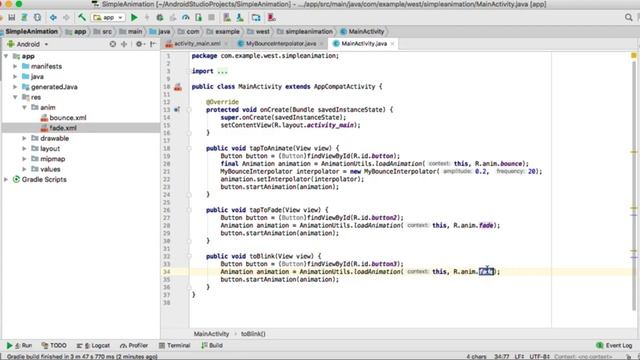The height and width of the screenshot is (360, 640).
Task: Open the Build tool window
Action: [212, 345]
